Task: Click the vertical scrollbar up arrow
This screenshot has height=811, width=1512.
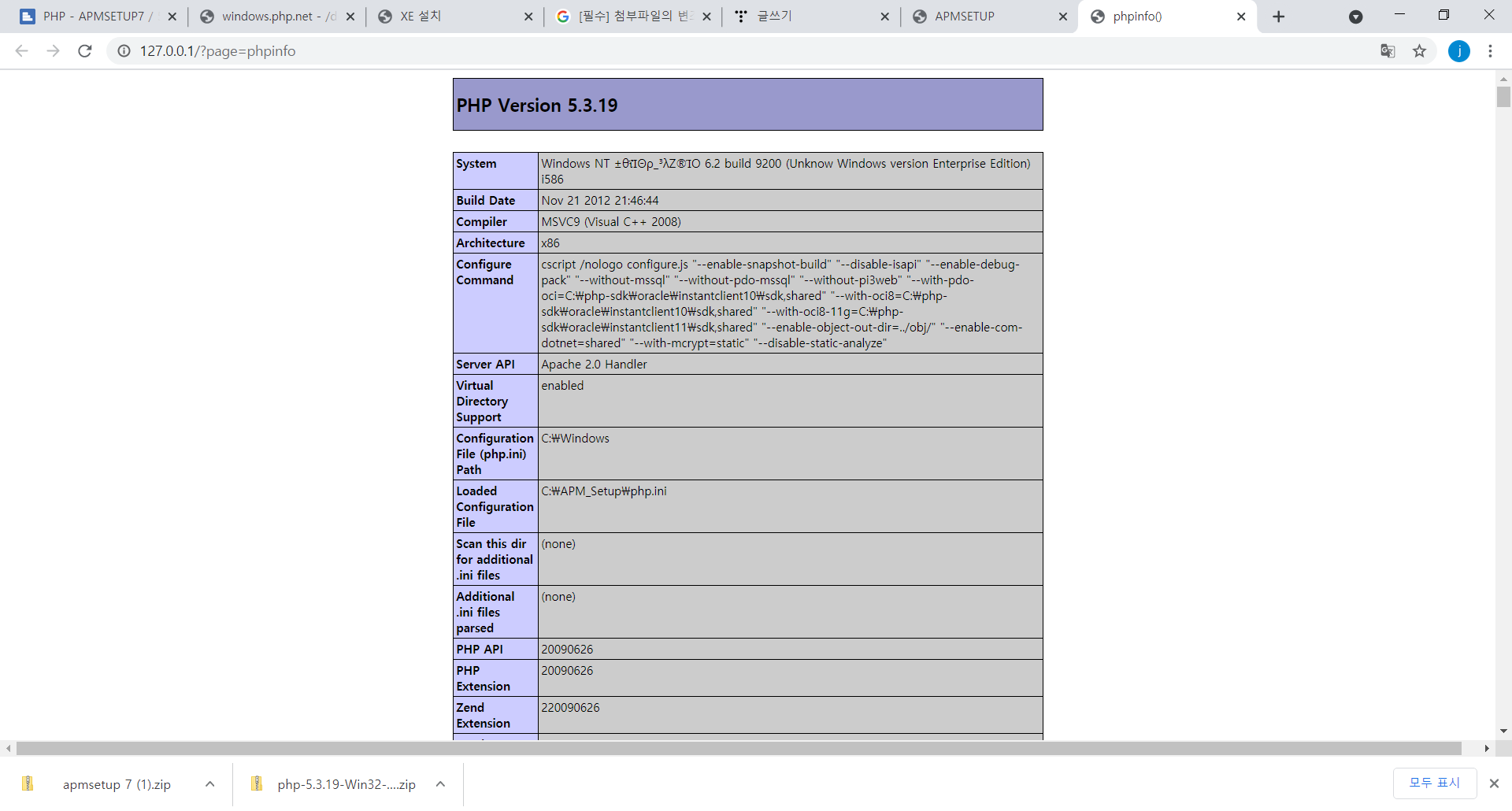Action: [x=1503, y=79]
